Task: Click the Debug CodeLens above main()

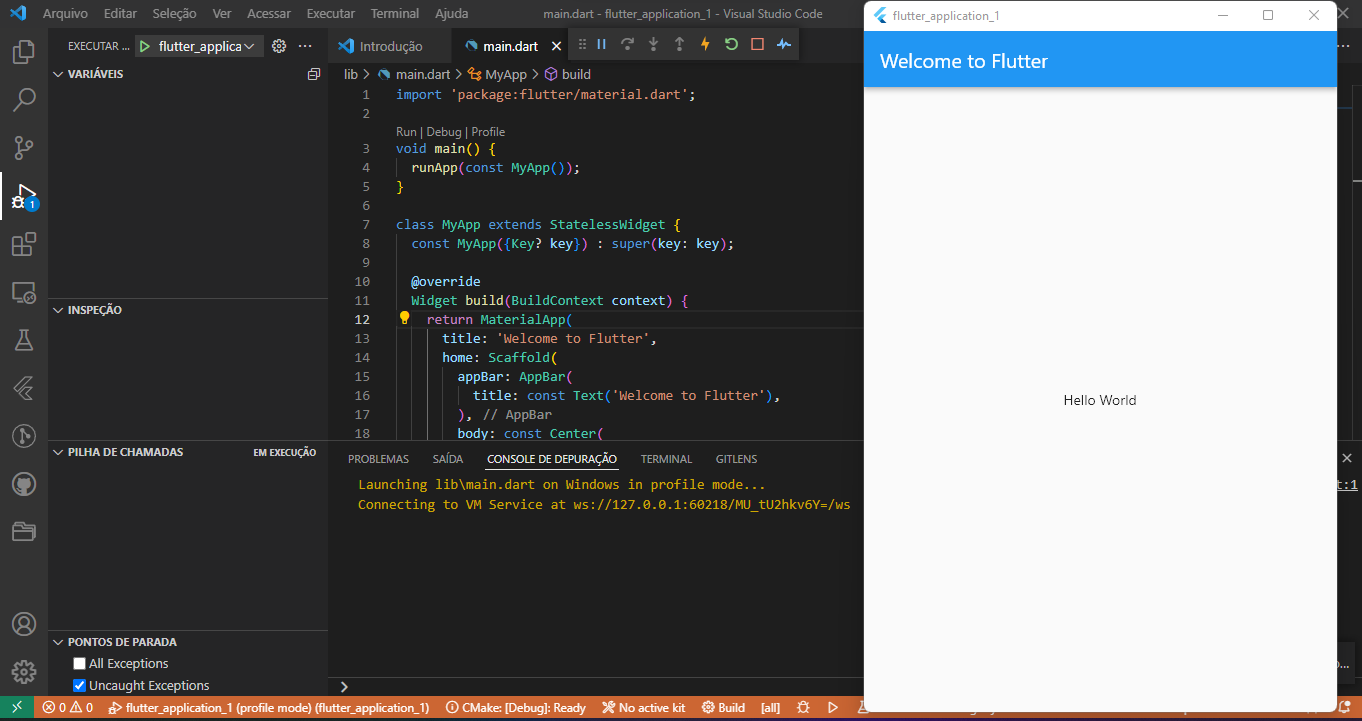Action: [x=444, y=132]
